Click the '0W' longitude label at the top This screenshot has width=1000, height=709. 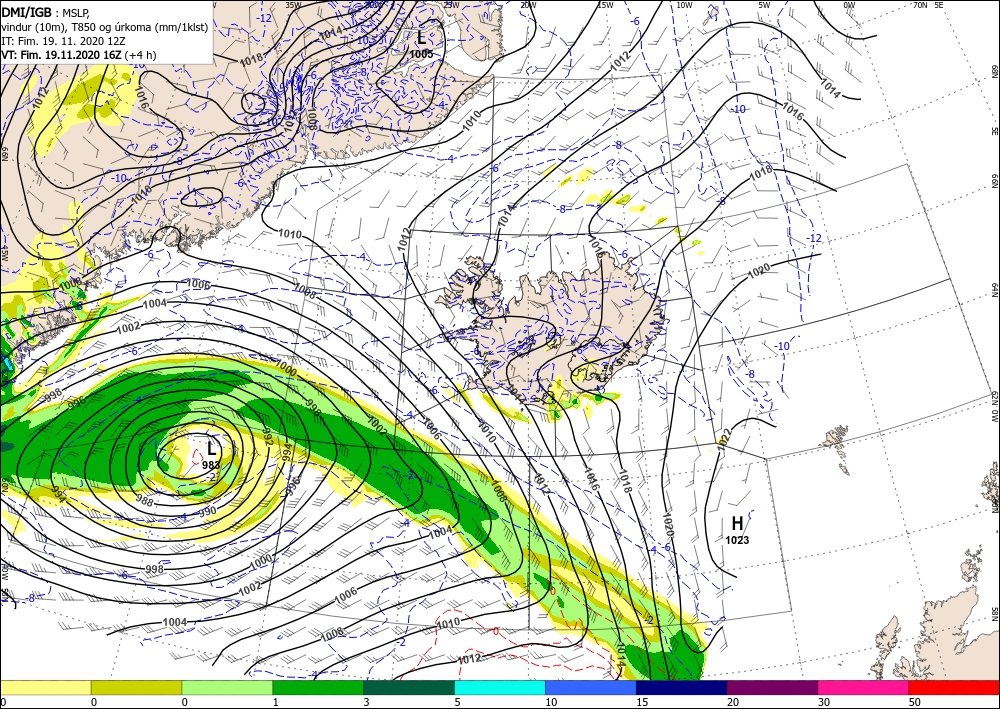pyautogui.click(x=849, y=5)
